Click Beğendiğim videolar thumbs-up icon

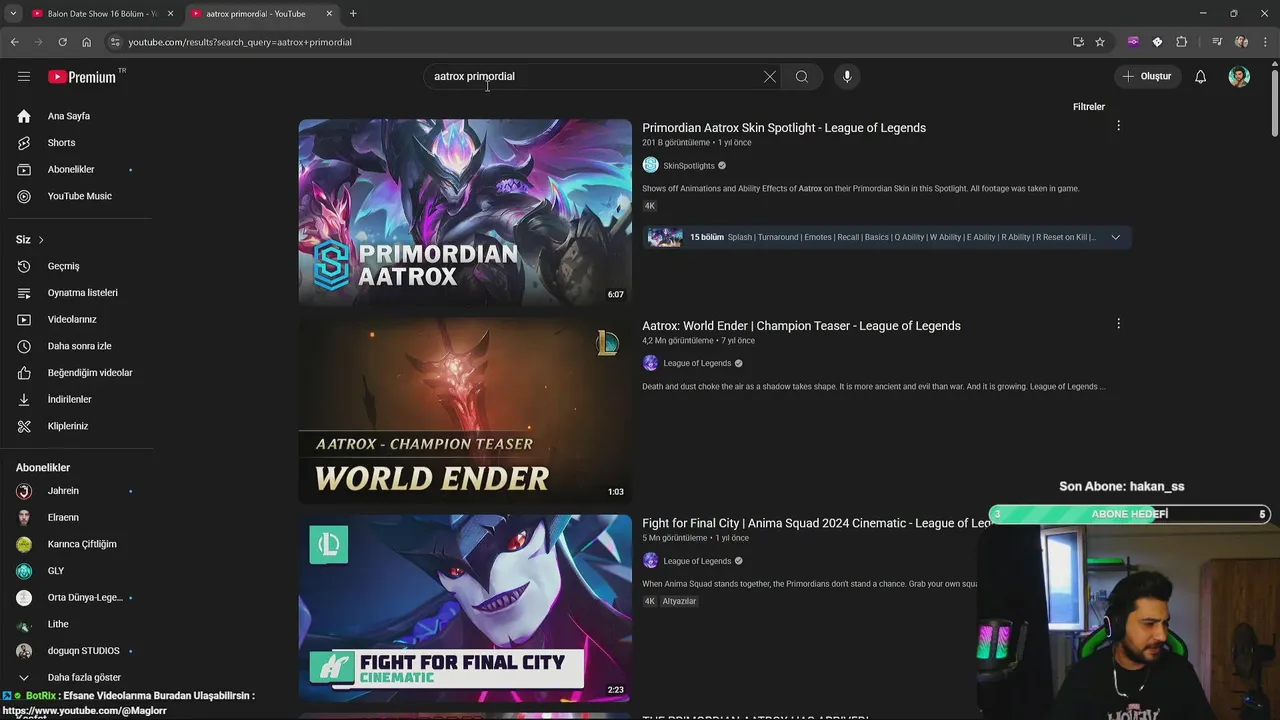[x=24, y=373]
